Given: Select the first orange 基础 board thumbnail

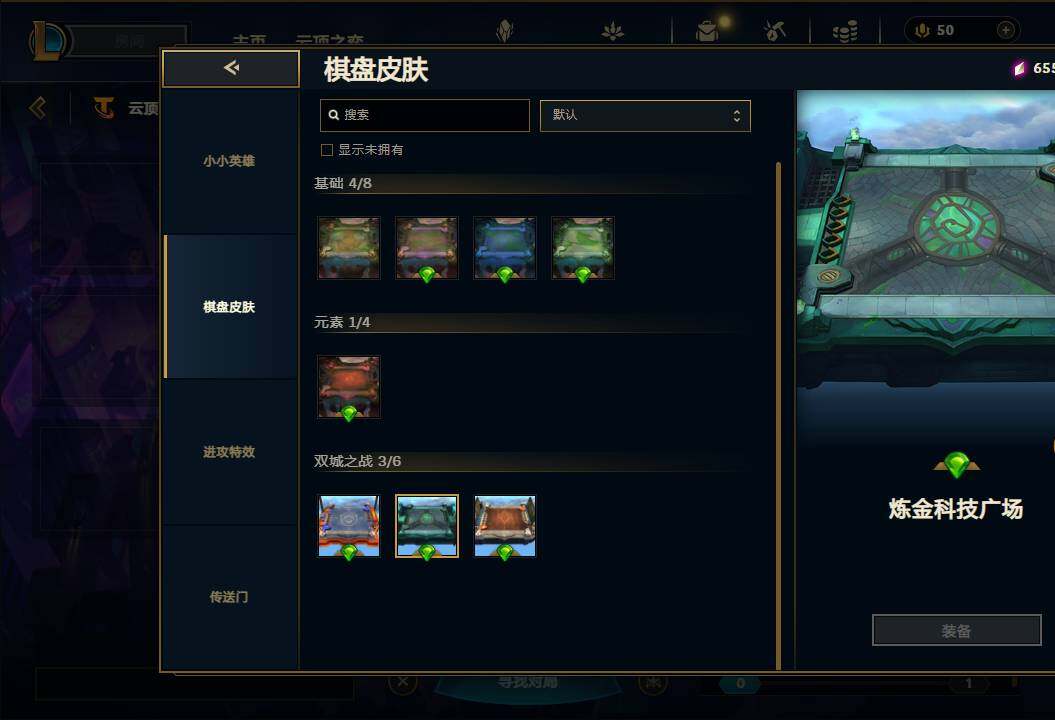Looking at the screenshot, I should pos(349,248).
